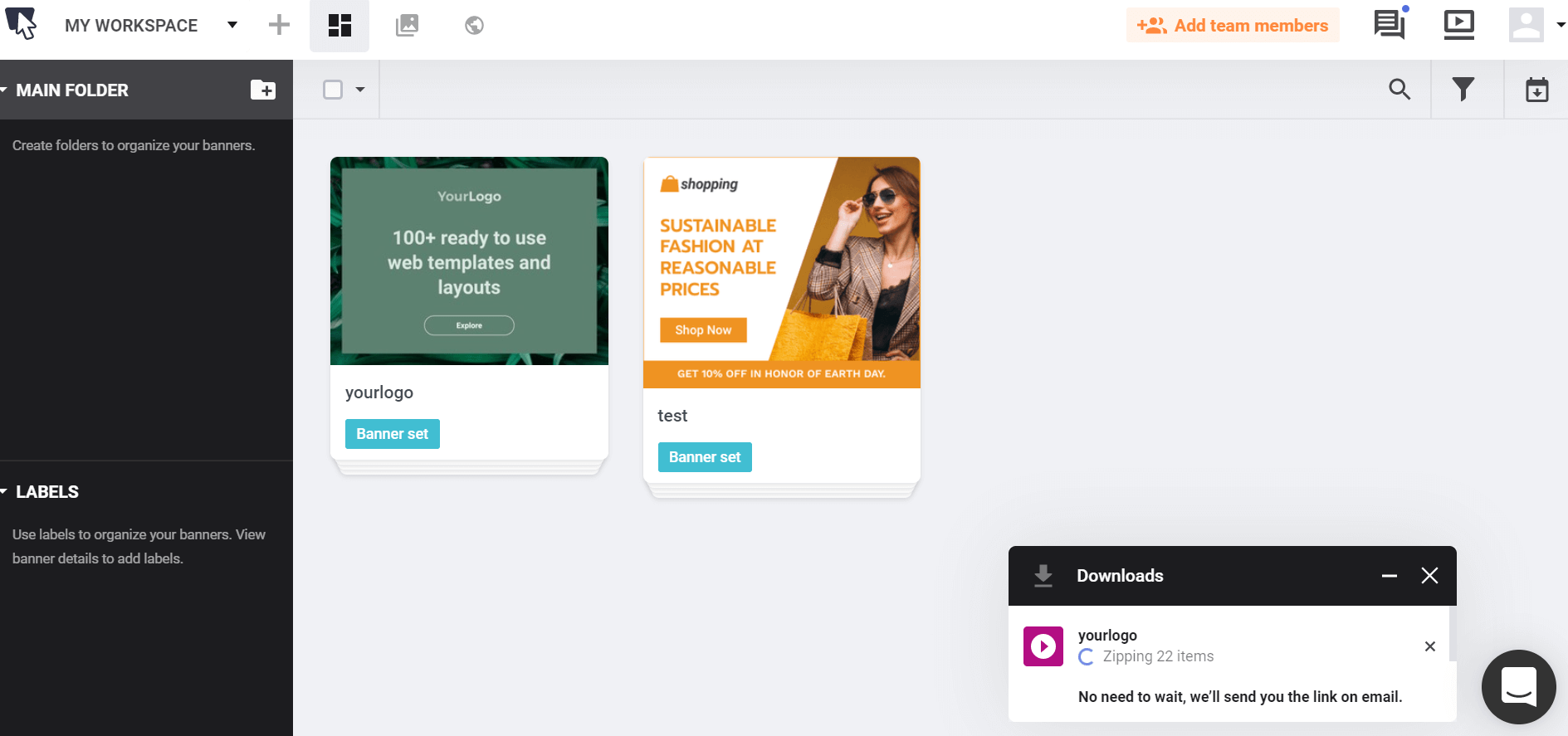The width and height of the screenshot is (1568, 736).
Task: Open the media library images icon
Action: [x=407, y=26]
